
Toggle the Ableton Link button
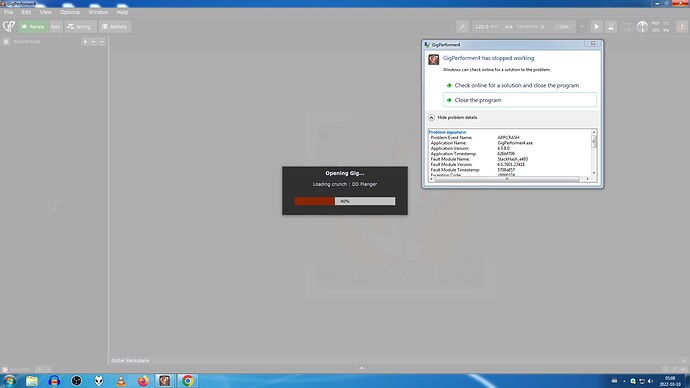coord(564,27)
